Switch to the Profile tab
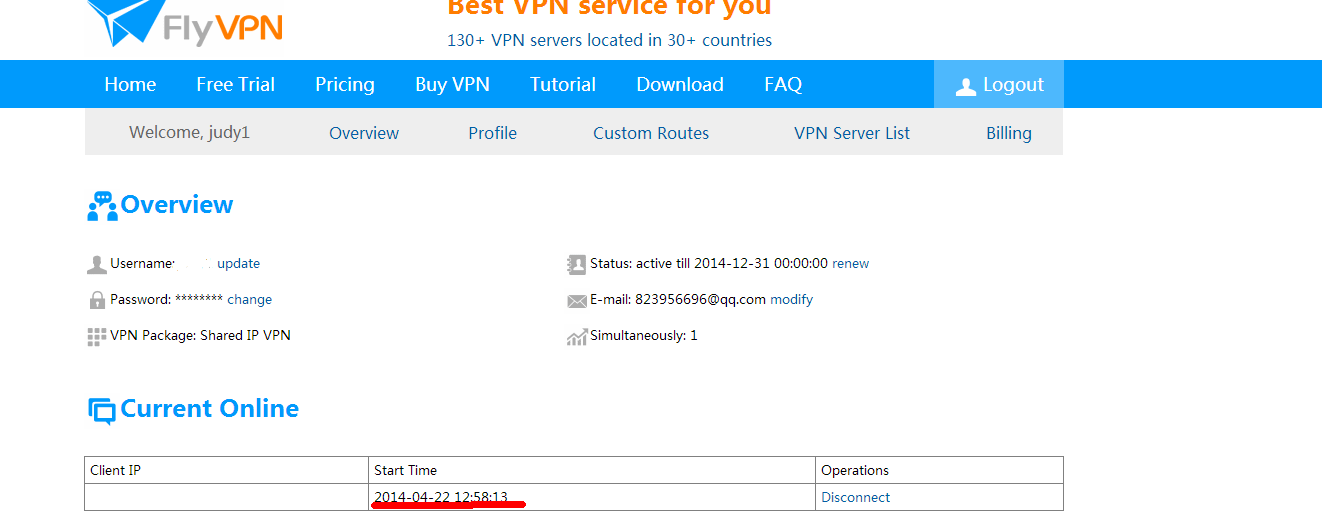 492,133
